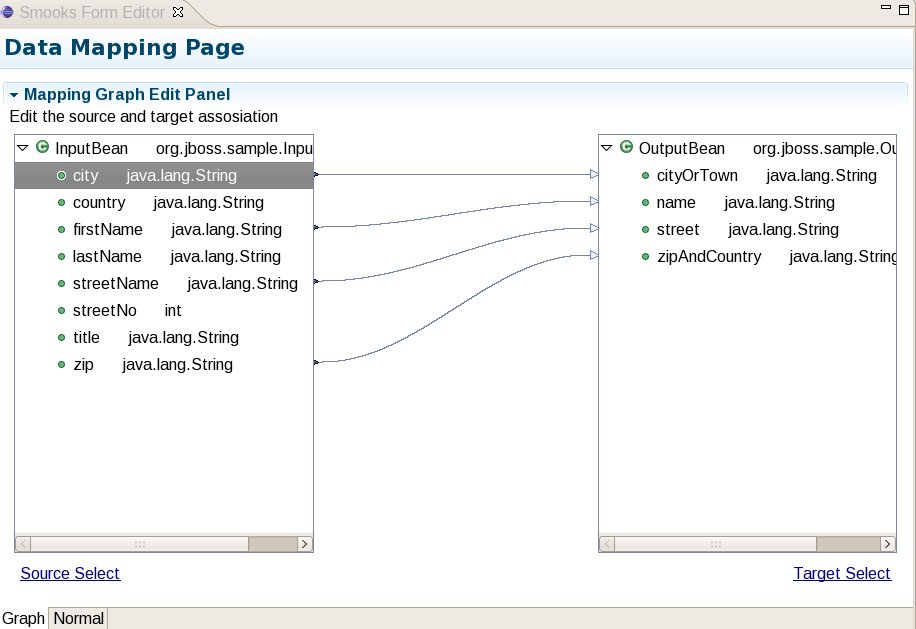This screenshot has width=916, height=629.
Task: Select the name target property
Action: click(748, 203)
